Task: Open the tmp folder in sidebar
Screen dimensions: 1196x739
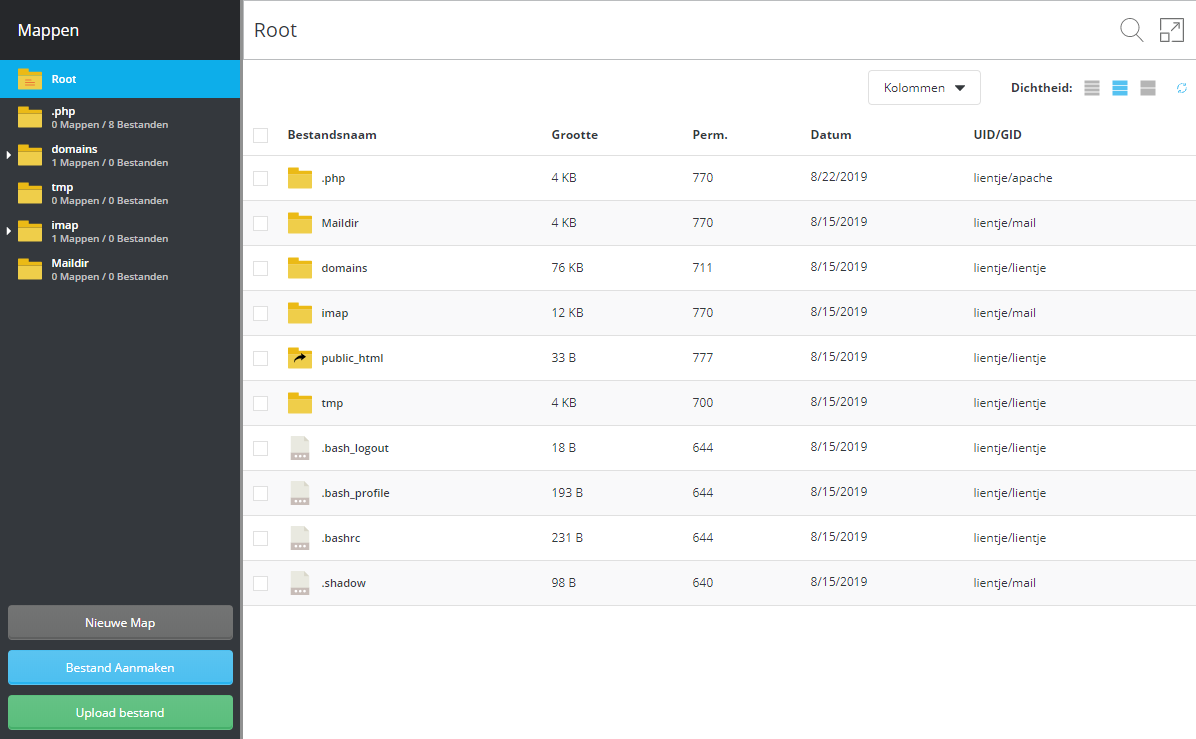Action: [62, 193]
